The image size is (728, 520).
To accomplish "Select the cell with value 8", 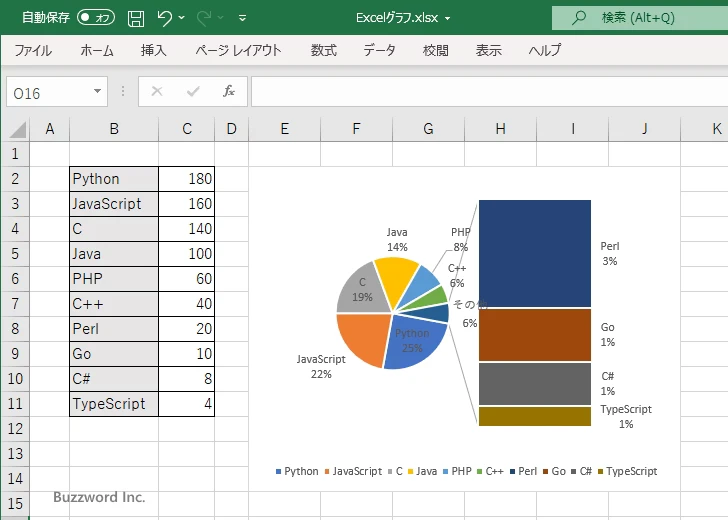I will click(187, 379).
